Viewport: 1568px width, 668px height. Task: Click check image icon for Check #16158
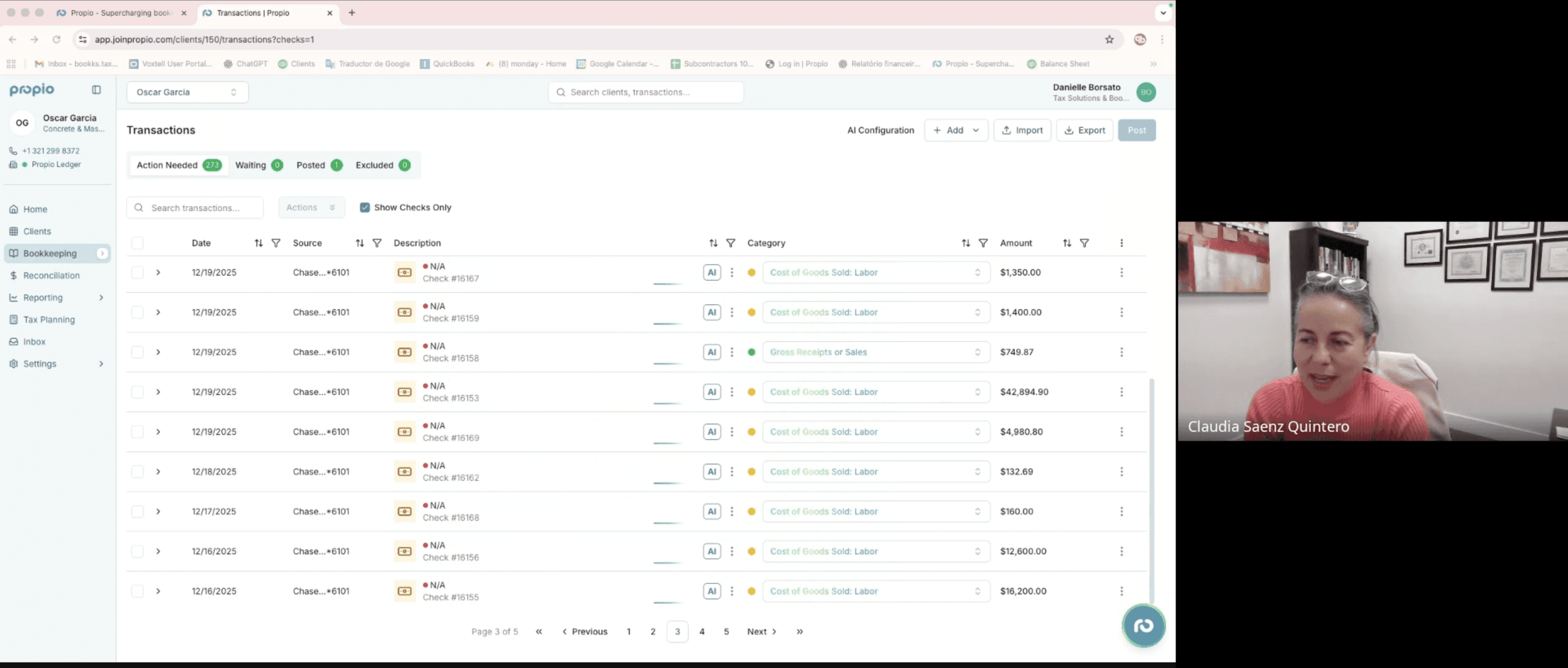pos(404,352)
